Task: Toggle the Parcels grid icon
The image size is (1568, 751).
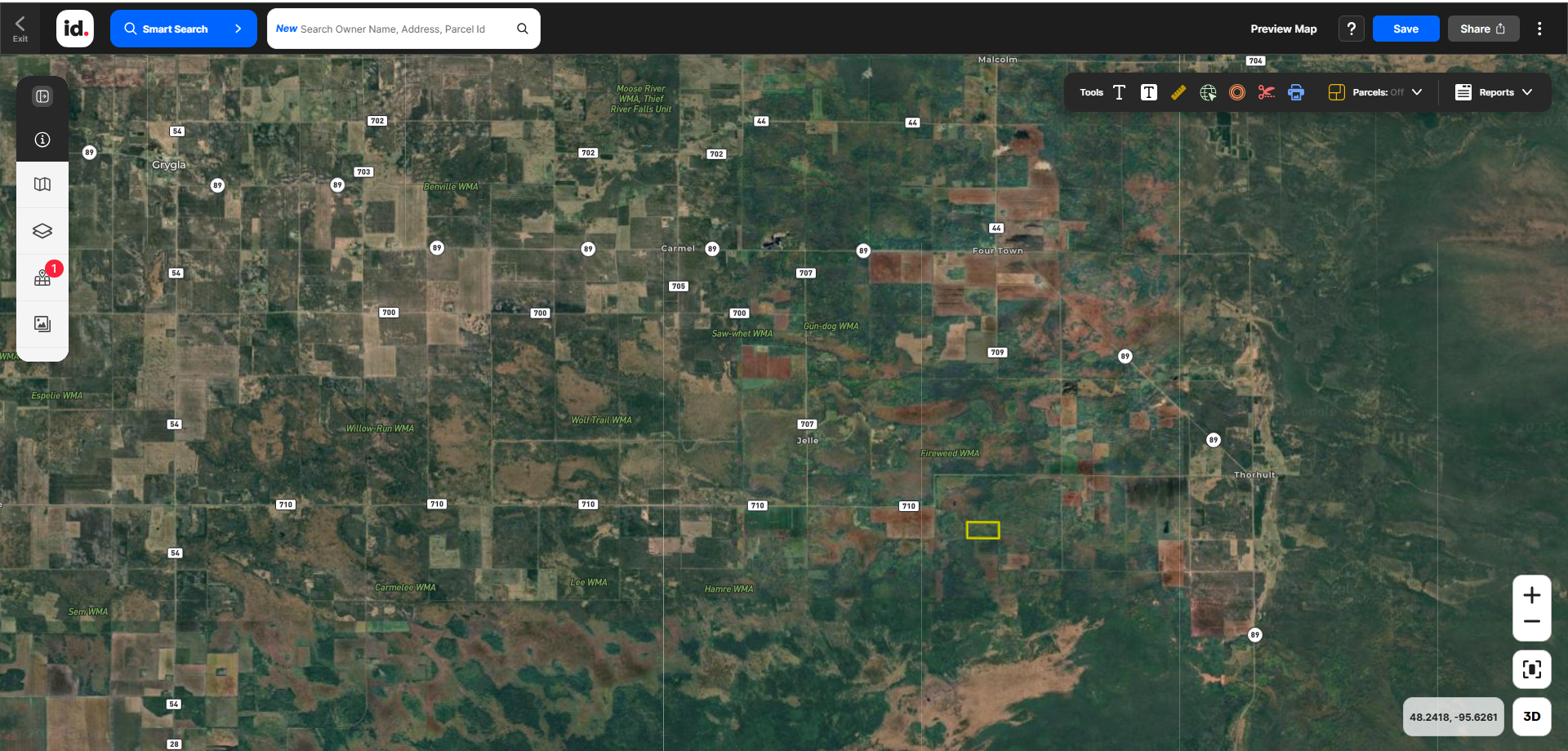Action: 1336,92
